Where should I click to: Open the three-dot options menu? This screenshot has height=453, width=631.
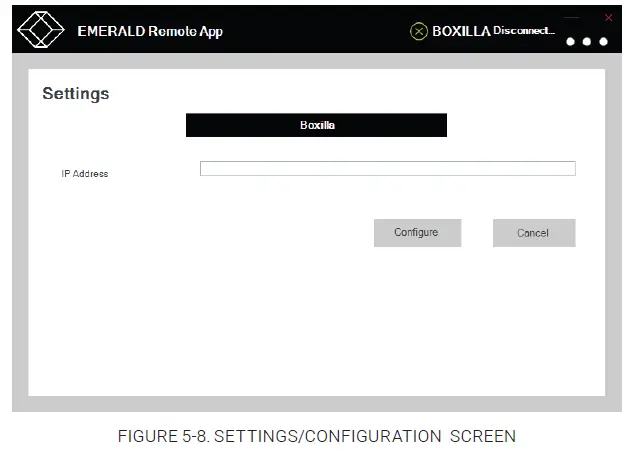[x=587, y=41]
